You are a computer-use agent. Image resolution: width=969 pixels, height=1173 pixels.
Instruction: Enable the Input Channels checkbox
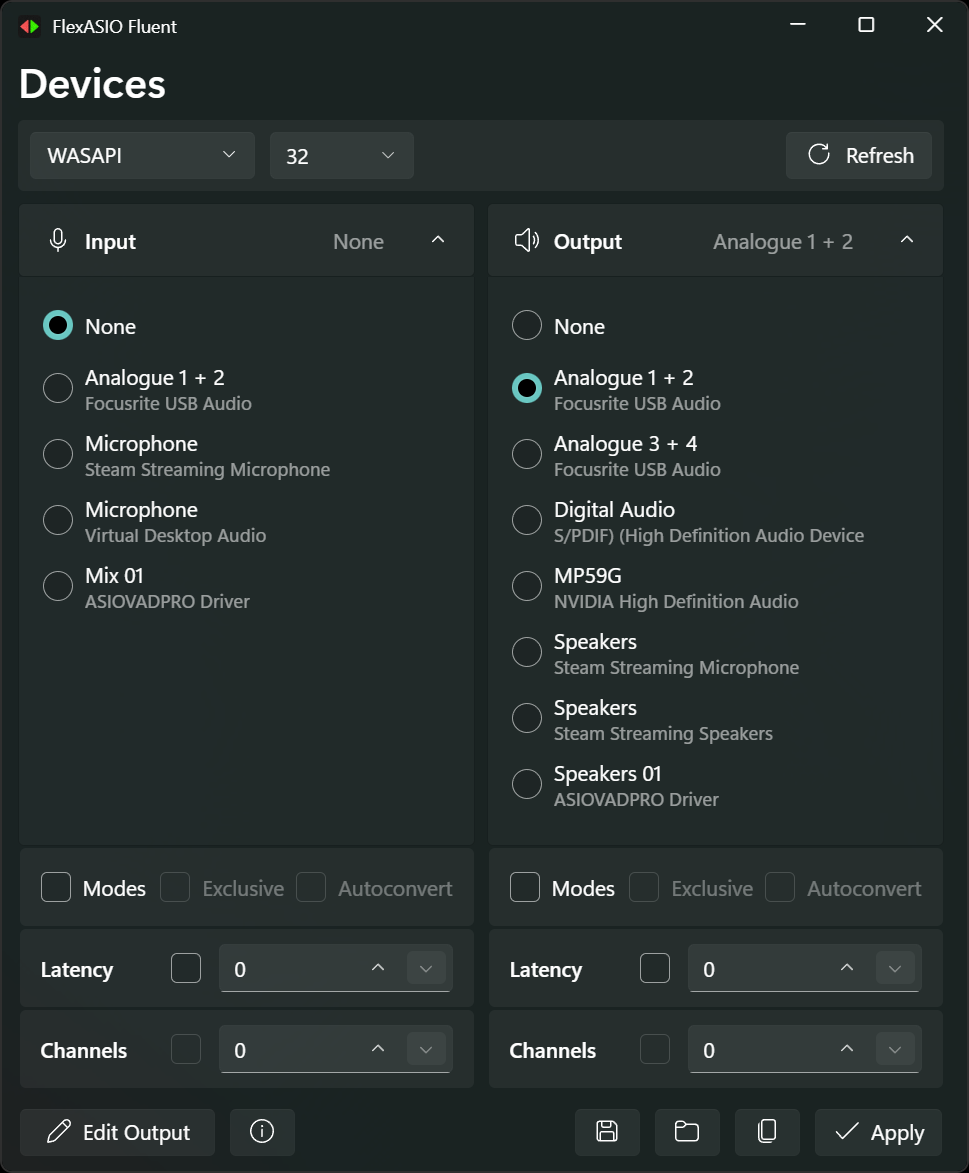pyautogui.click(x=186, y=1049)
